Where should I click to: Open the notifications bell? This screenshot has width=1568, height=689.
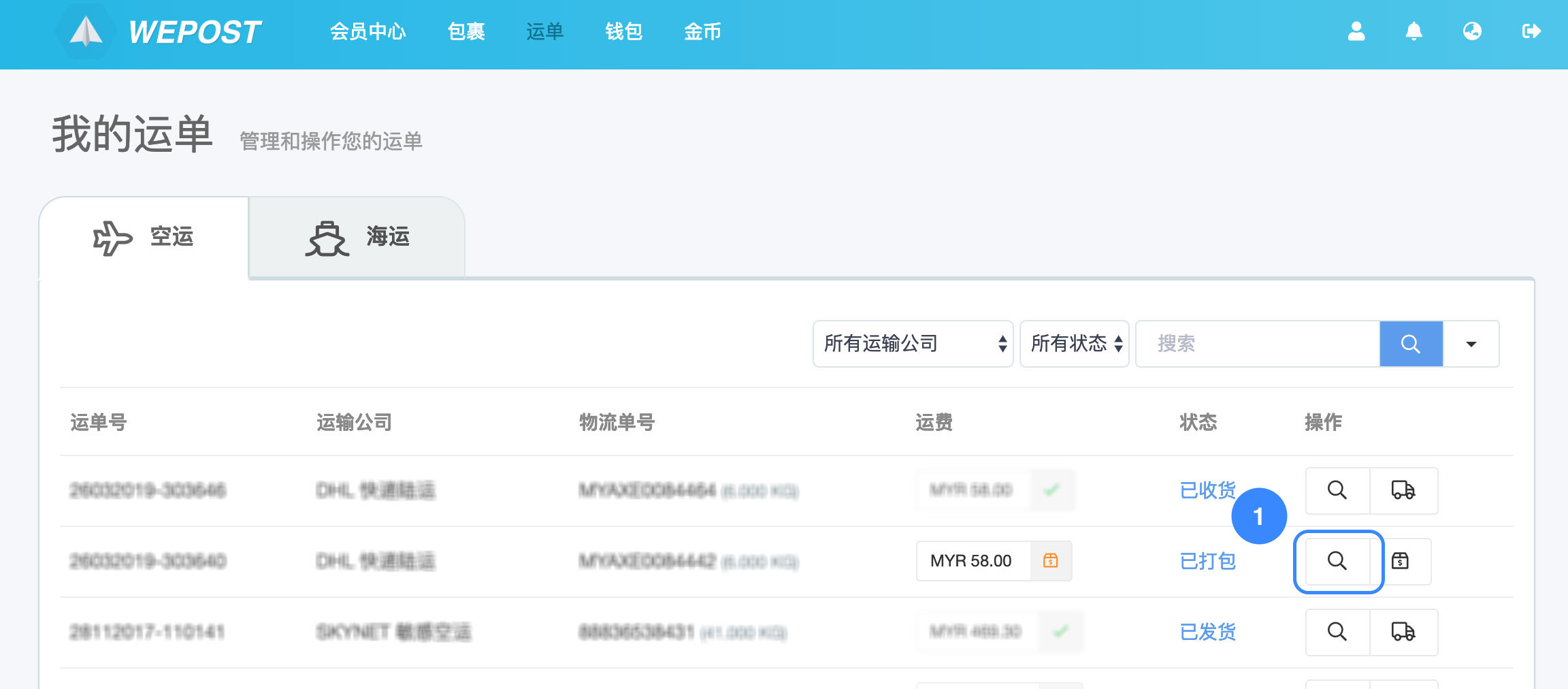(x=1414, y=31)
